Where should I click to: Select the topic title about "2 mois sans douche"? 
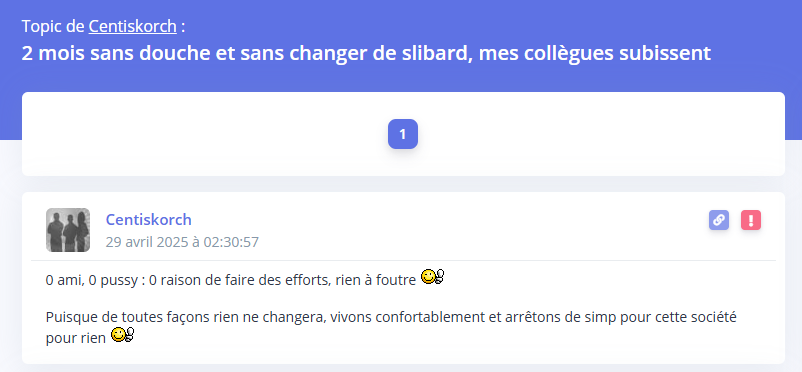click(x=366, y=54)
